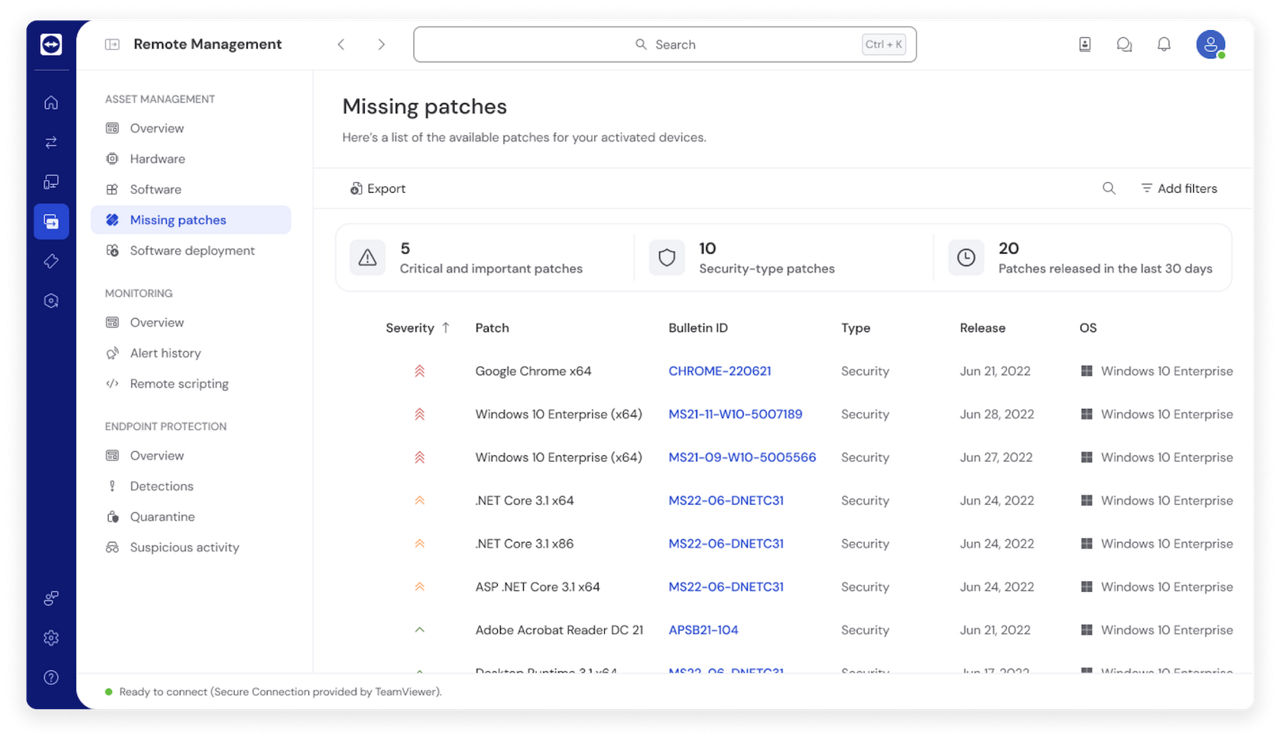Click the security shield icon

tap(667, 258)
